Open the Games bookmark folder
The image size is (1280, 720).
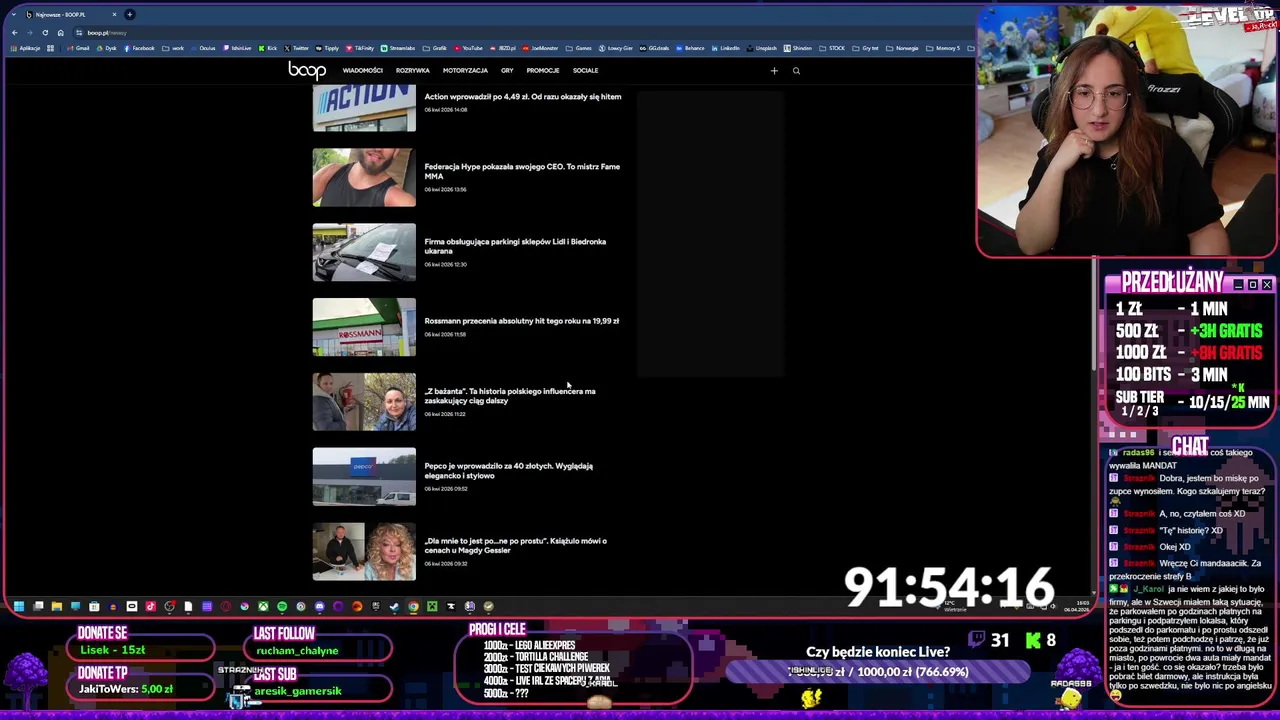coord(580,48)
